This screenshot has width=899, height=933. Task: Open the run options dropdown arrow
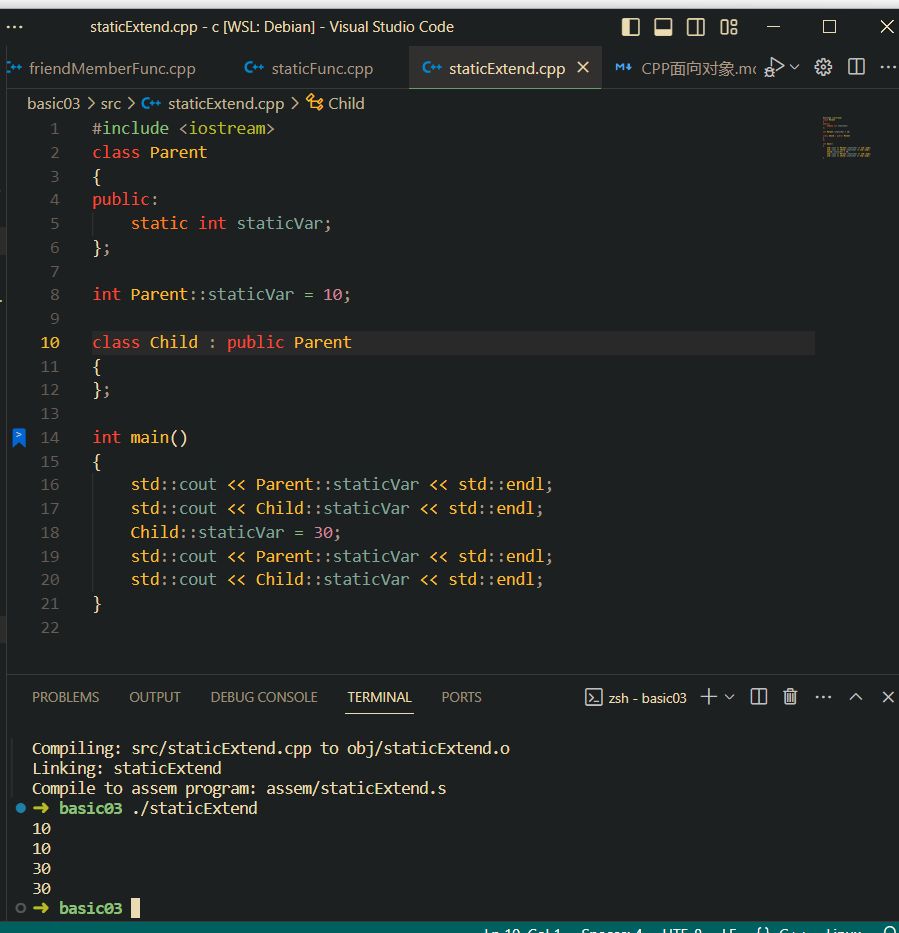pos(795,67)
